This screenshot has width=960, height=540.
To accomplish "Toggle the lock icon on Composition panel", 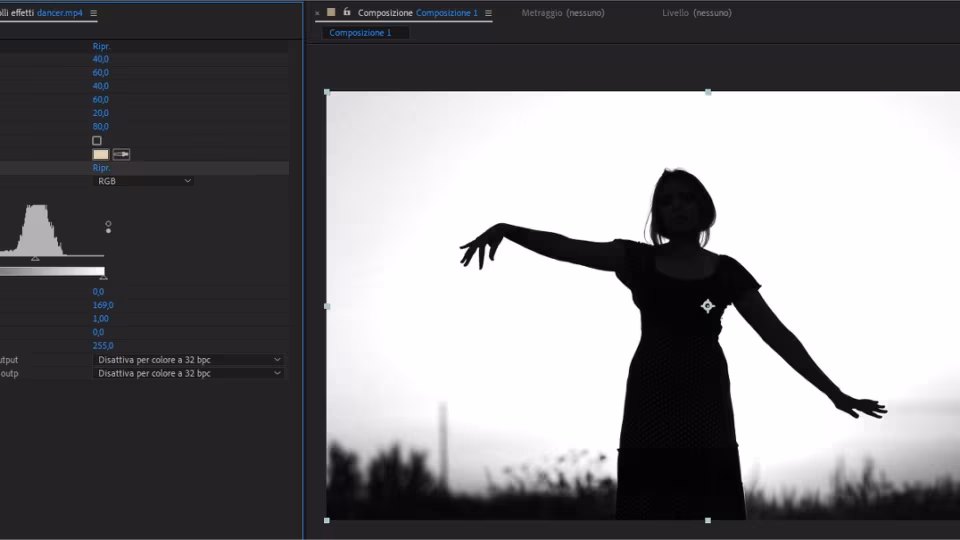I will 347,12.
